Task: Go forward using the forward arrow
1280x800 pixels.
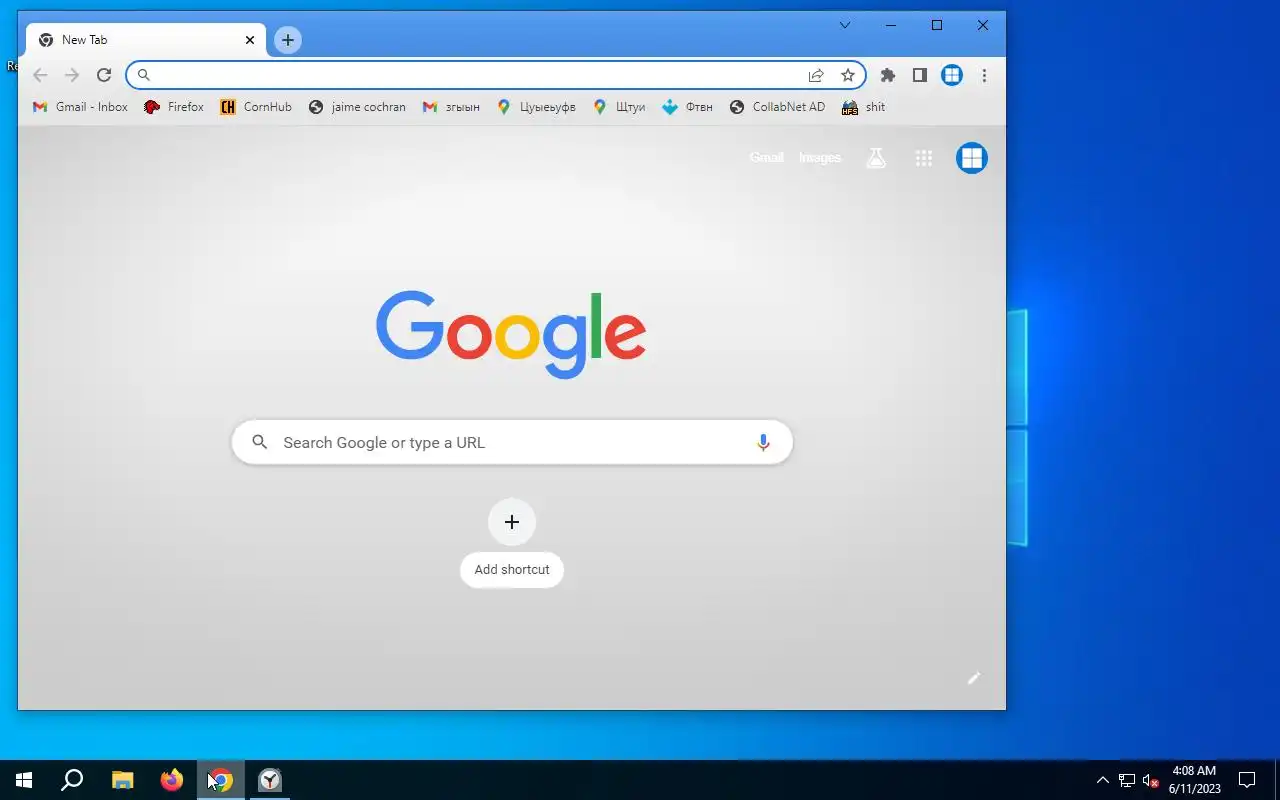Action: tap(72, 75)
